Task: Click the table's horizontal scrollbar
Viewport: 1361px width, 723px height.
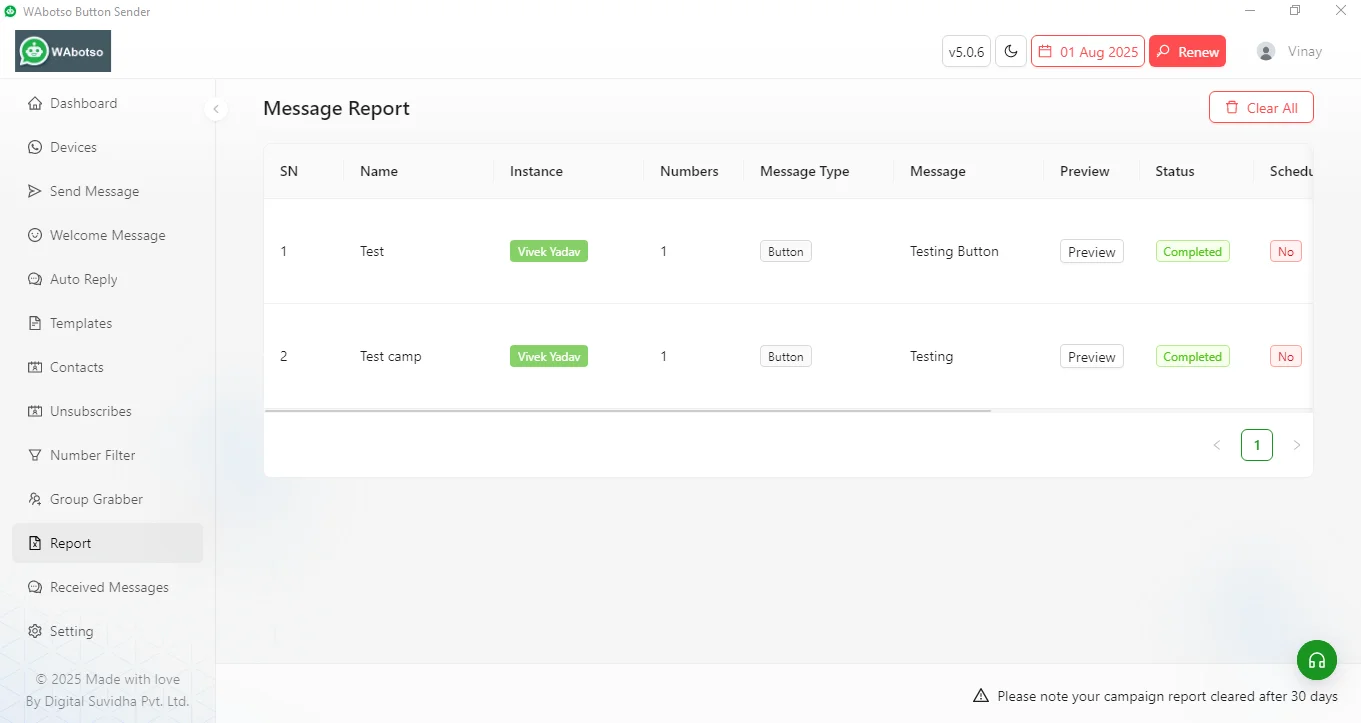Action: click(628, 410)
